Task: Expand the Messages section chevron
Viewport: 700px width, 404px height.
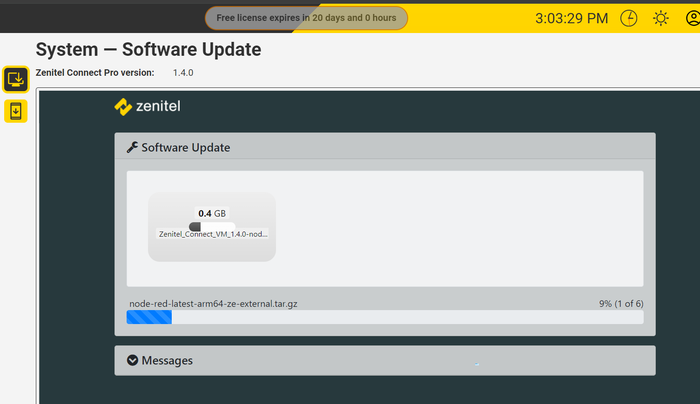Action: [132, 360]
